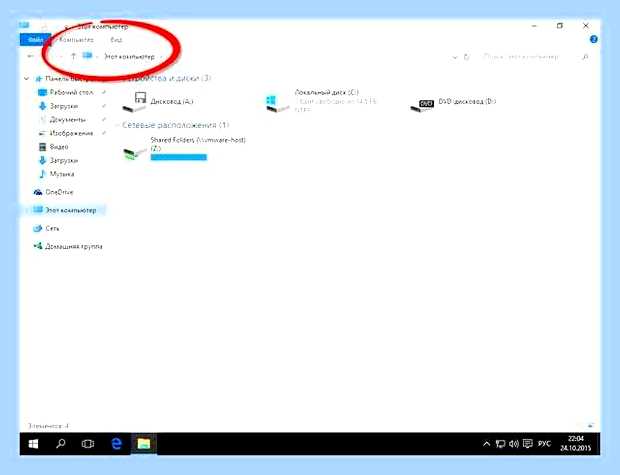
Task: Select Сеть in the navigation pane
Action: click(52, 228)
